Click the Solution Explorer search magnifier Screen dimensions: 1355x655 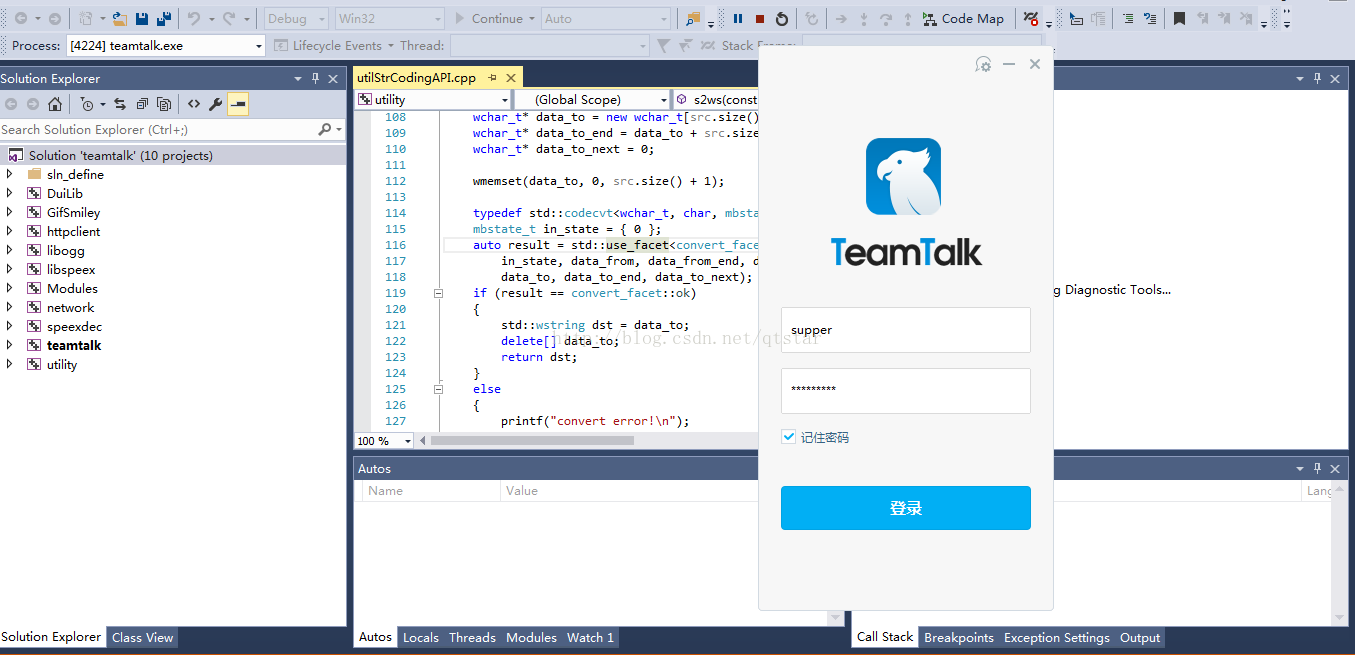point(325,129)
